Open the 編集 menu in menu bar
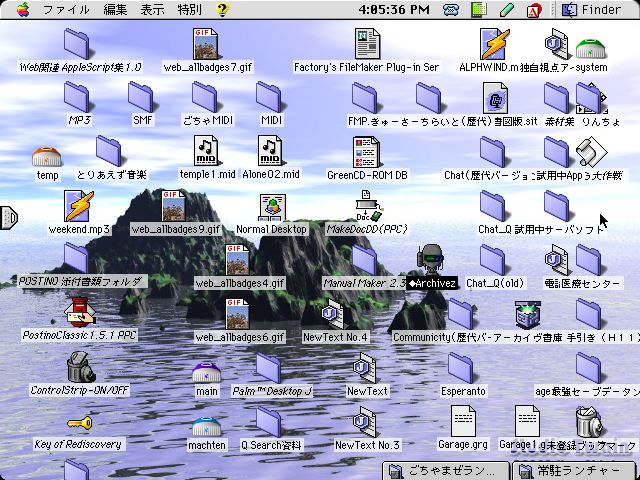This screenshot has height=480, width=640. tap(115, 10)
